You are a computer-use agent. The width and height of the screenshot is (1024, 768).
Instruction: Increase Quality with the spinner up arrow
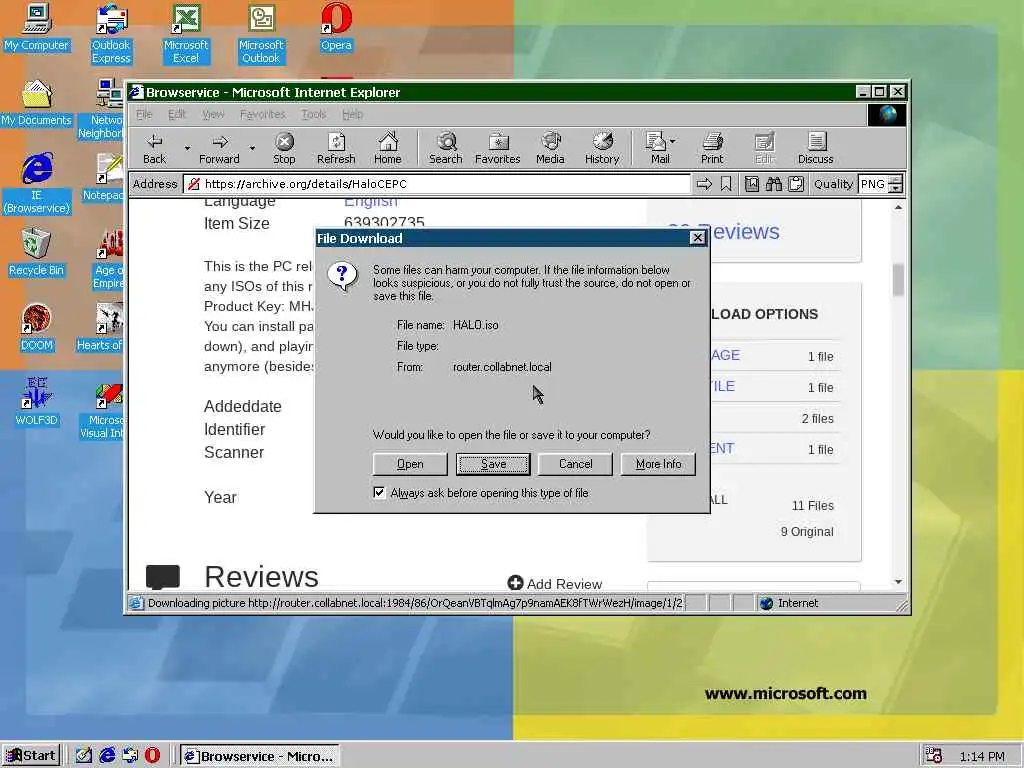(x=896, y=180)
